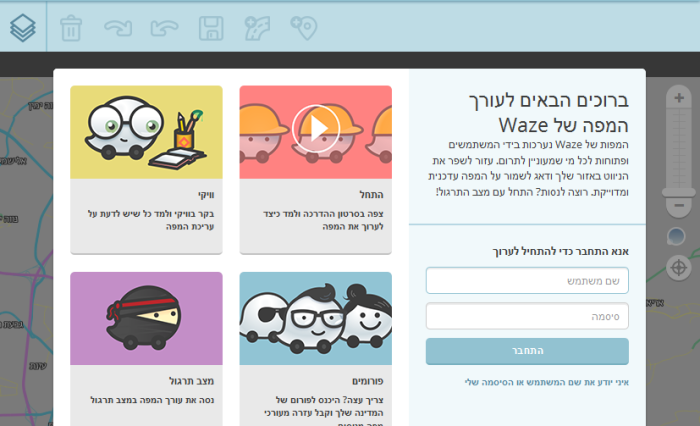The image size is (700, 426).
Task: Open the map layers icon
Action: [23, 28]
